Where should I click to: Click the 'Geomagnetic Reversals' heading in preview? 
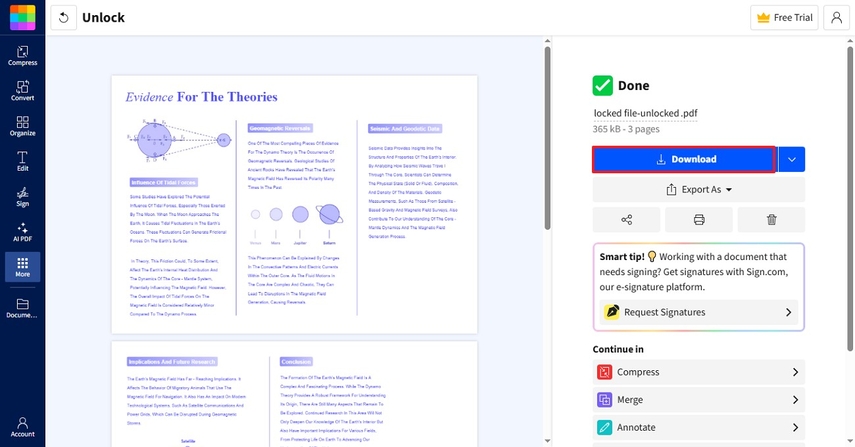280,128
